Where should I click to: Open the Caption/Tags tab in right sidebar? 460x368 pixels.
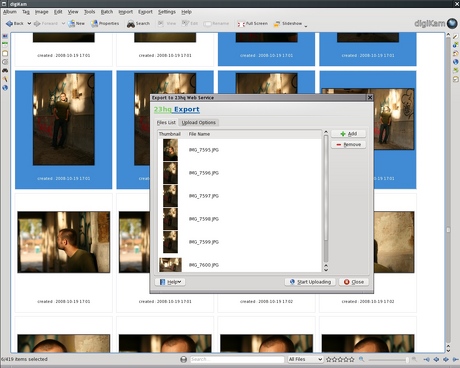[x=456, y=71]
